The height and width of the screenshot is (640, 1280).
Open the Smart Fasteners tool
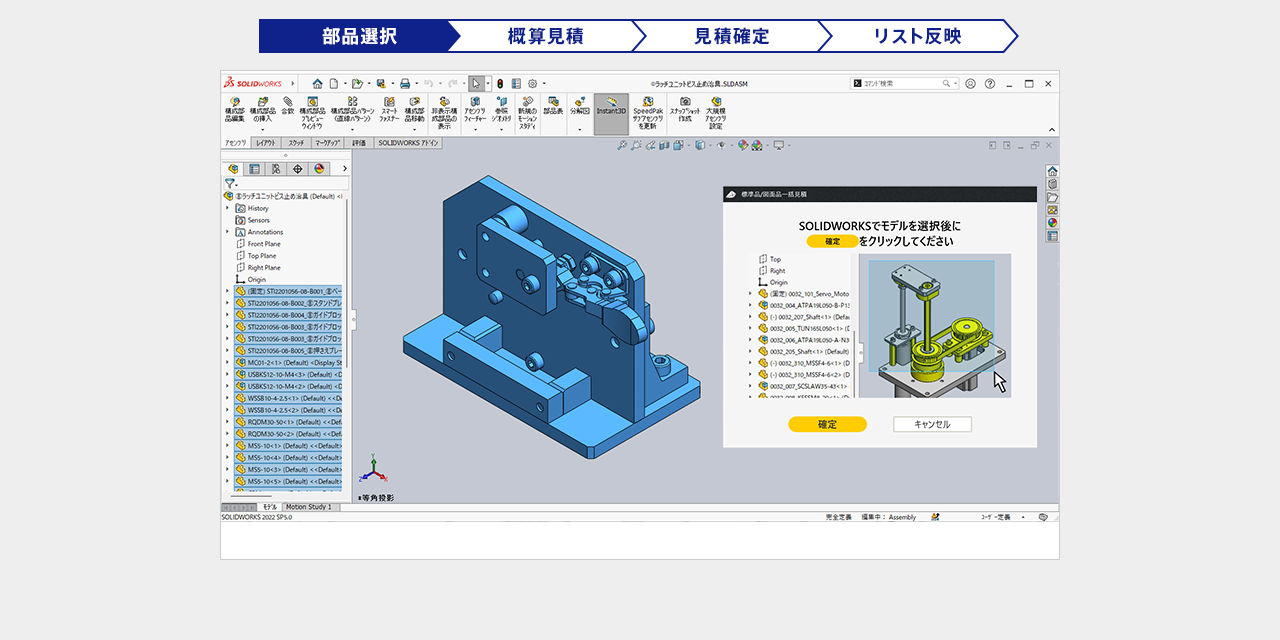388,102
